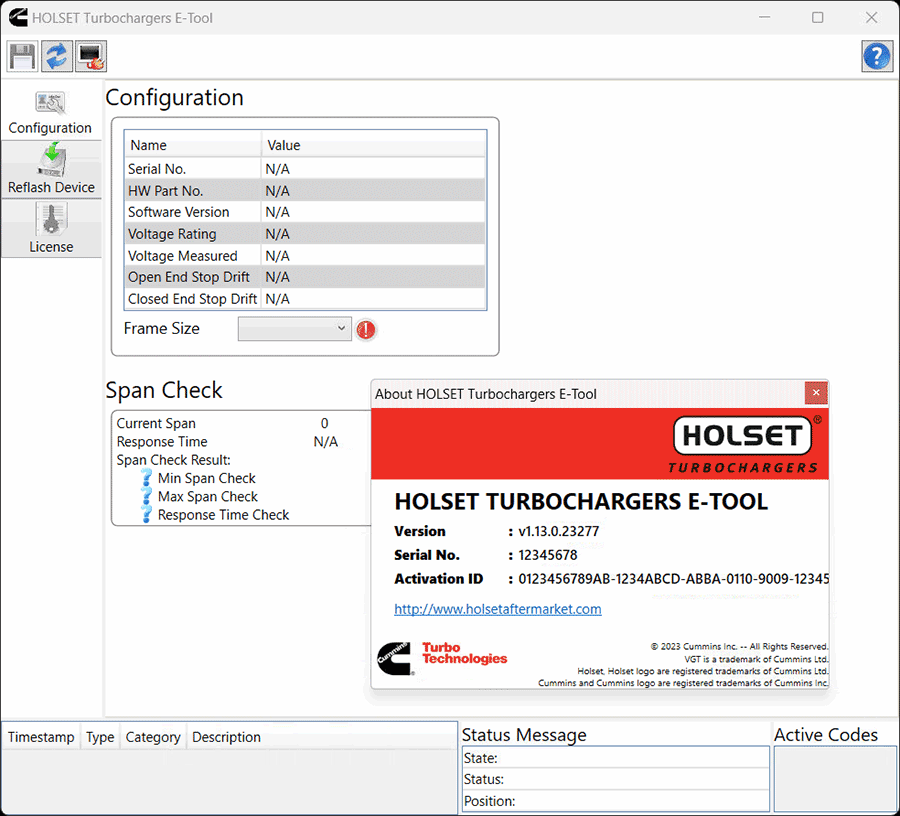This screenshot has height=816, width=900.
Task: Click the Active Codes list box
Action: (835, 779)
